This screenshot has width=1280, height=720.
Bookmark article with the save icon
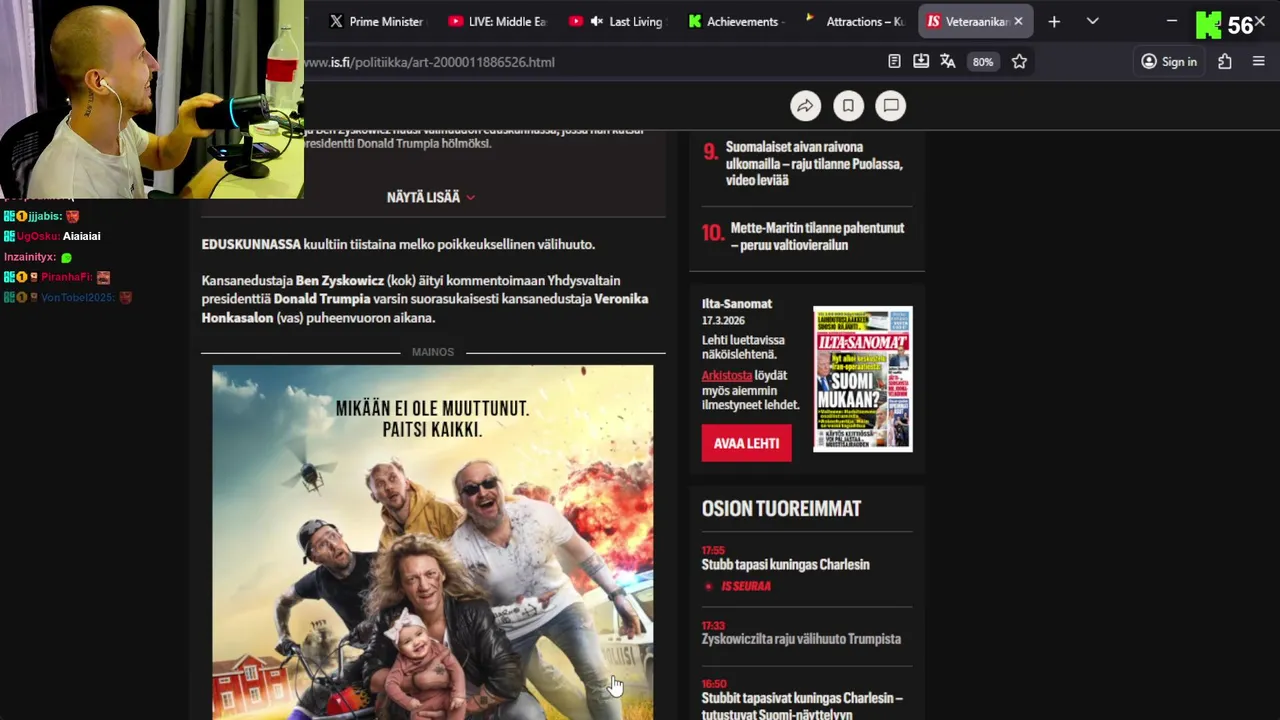(x=848, y=106)
